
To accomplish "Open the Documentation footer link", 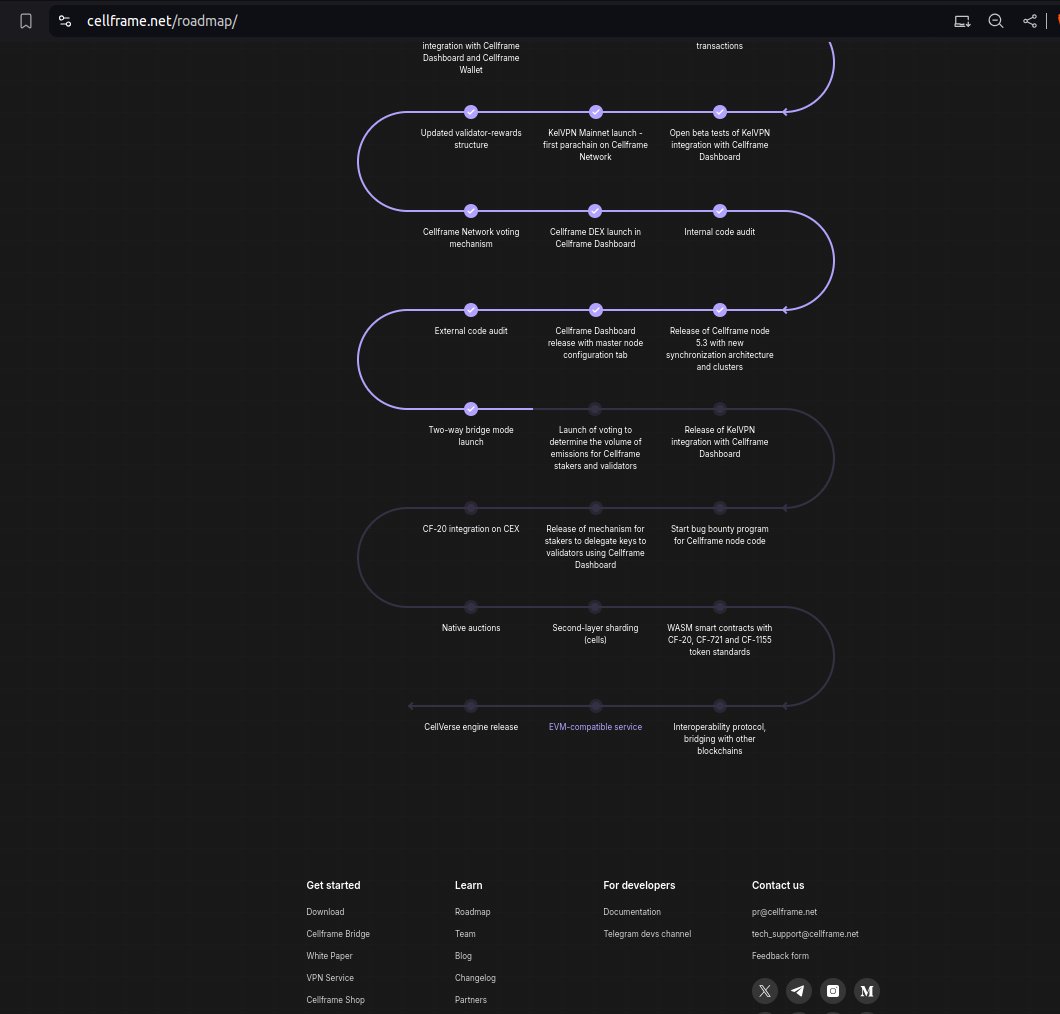I will [632, 912].
